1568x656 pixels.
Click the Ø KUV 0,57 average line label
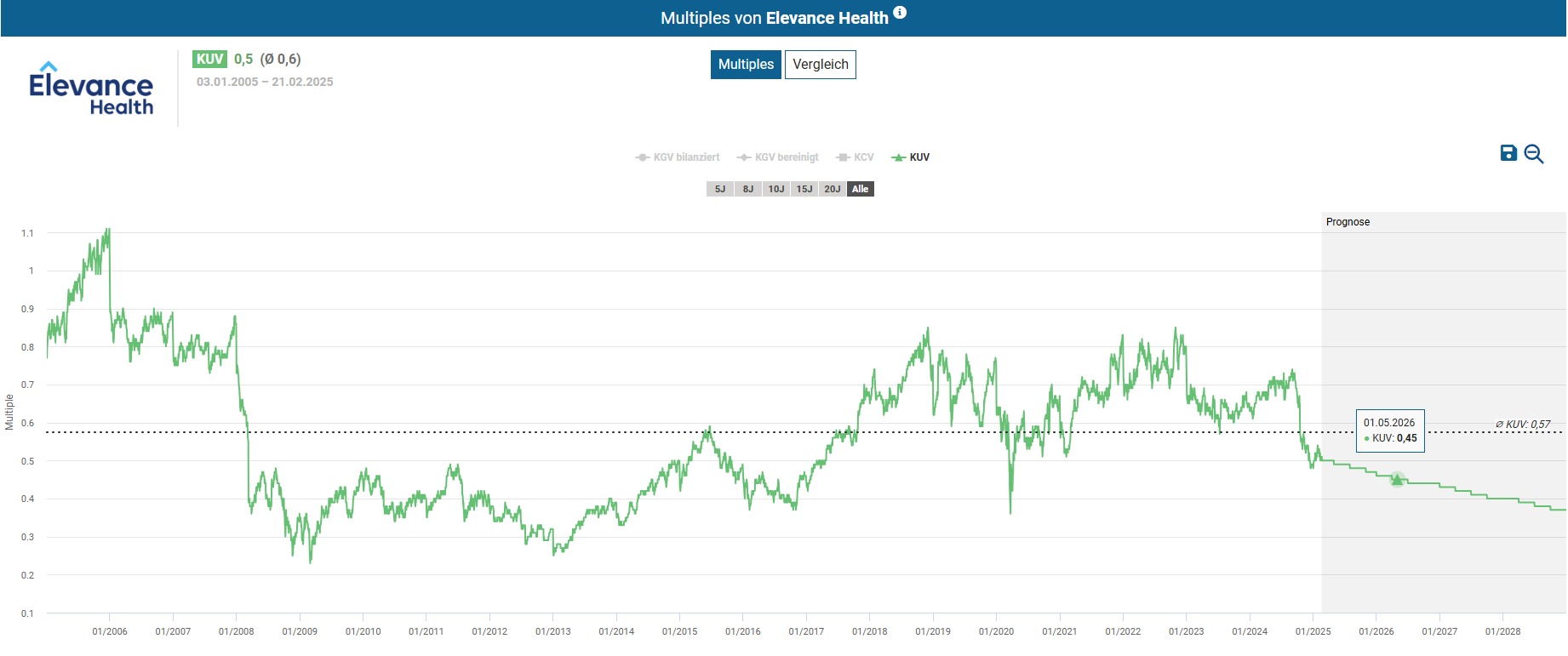1523,424
